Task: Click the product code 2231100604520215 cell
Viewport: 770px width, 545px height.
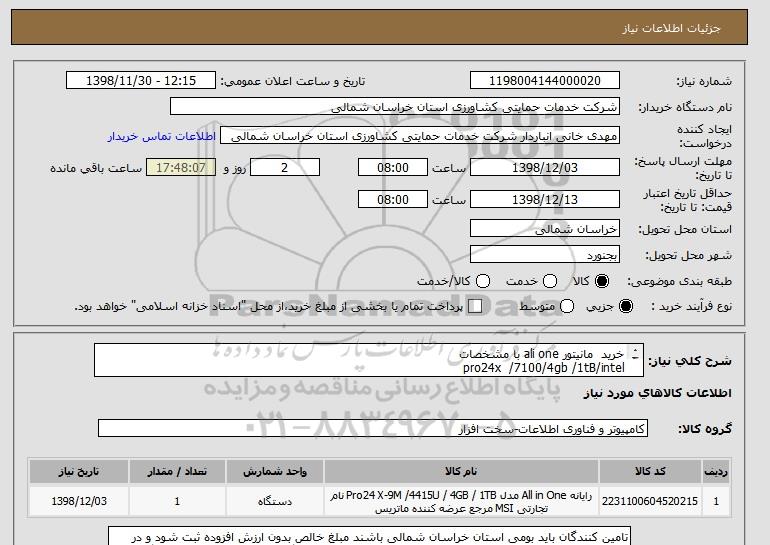Action: click(x=650, y=501)
